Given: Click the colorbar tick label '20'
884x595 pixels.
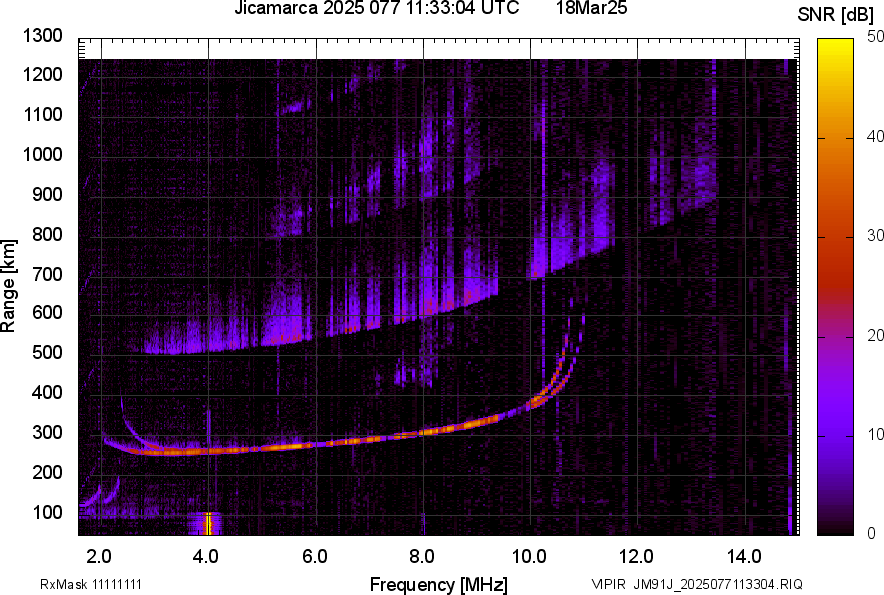Looking at the screenshot, I should coord(875,336).
